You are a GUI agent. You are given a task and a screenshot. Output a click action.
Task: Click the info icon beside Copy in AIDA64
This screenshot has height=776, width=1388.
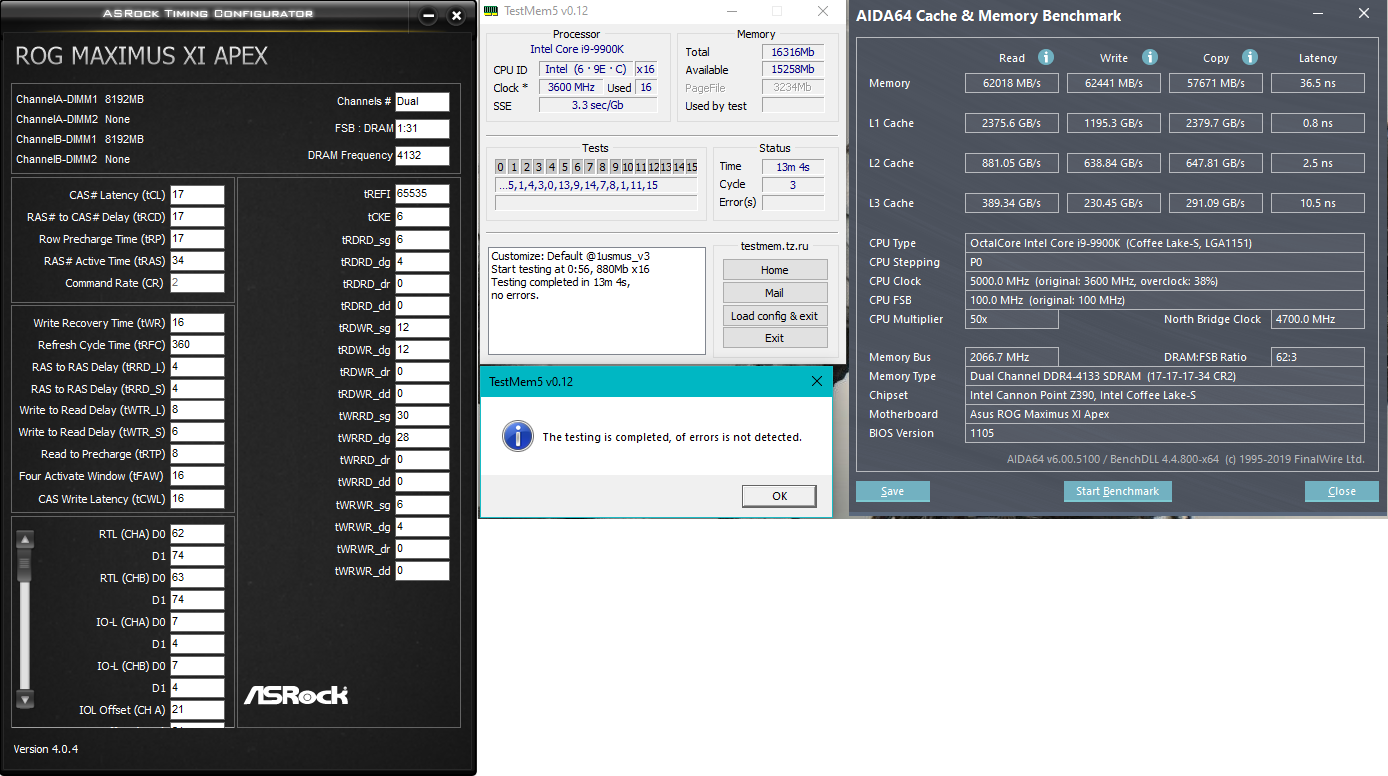tap(1250, 58)
